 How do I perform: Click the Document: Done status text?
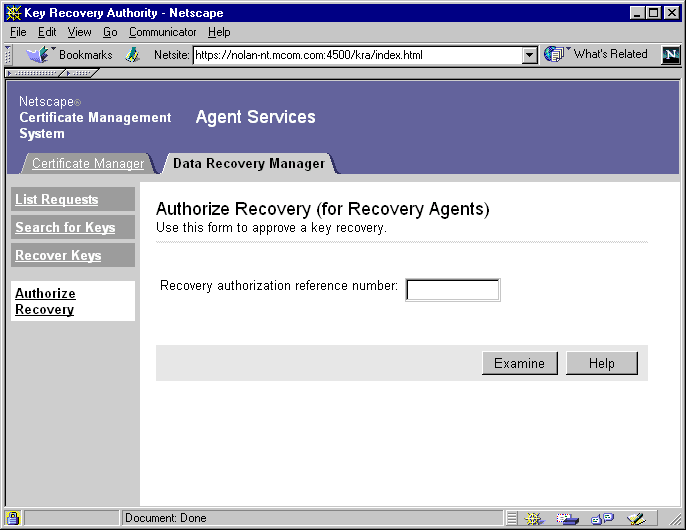coord(166,518)
